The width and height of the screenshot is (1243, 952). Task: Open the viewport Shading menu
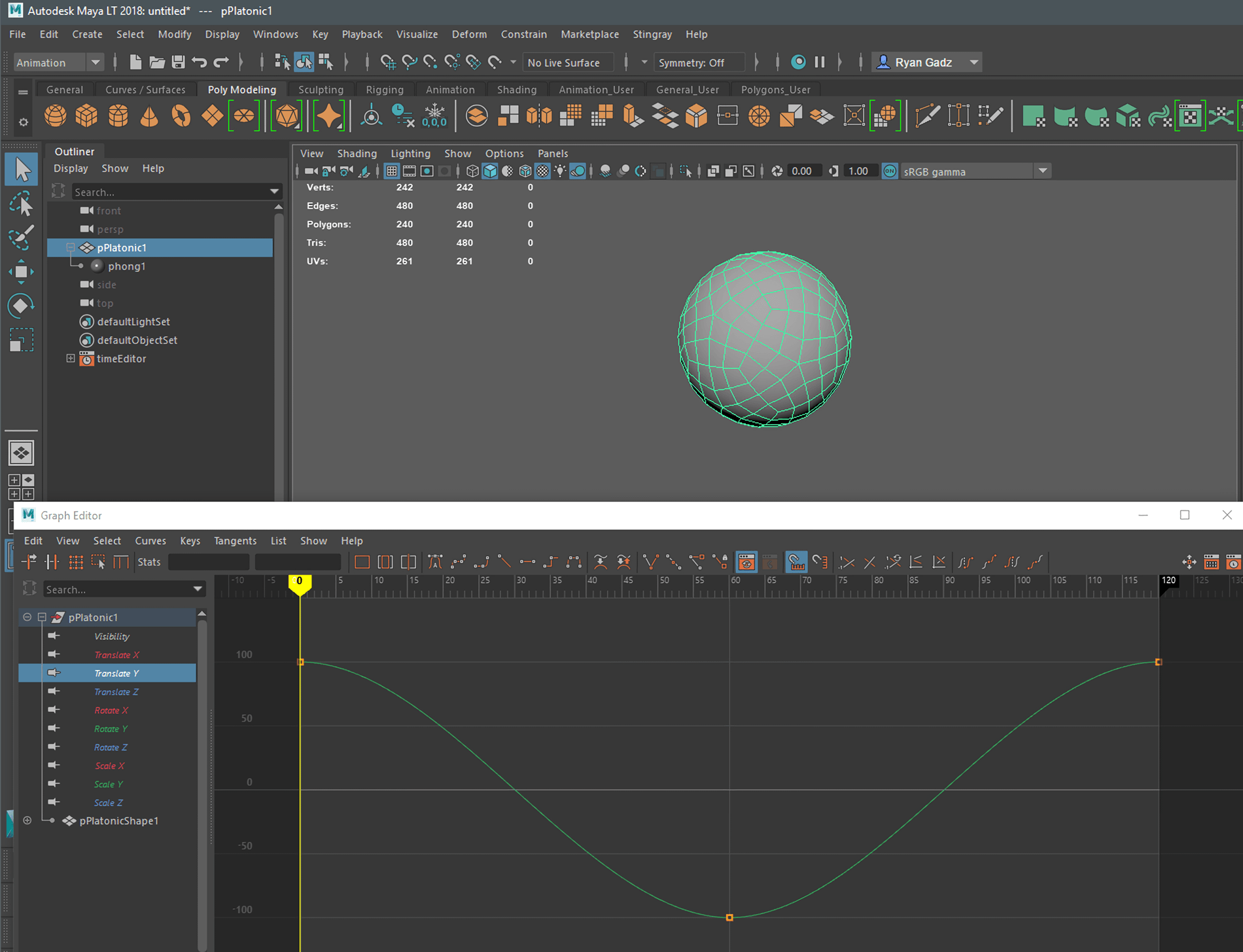tap(357, 153)
